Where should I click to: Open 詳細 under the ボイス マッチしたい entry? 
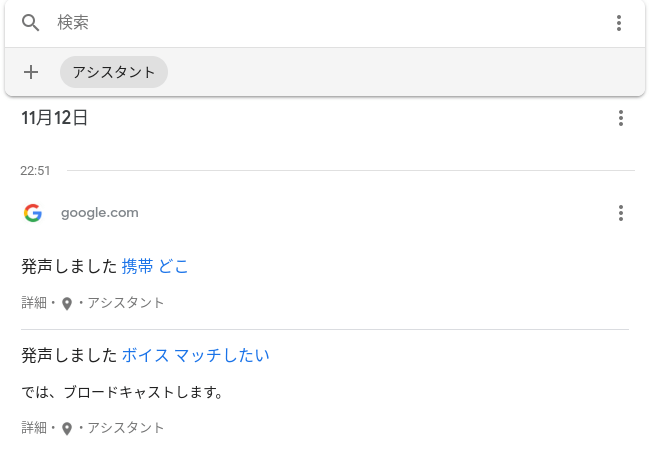tap(34, 428)
